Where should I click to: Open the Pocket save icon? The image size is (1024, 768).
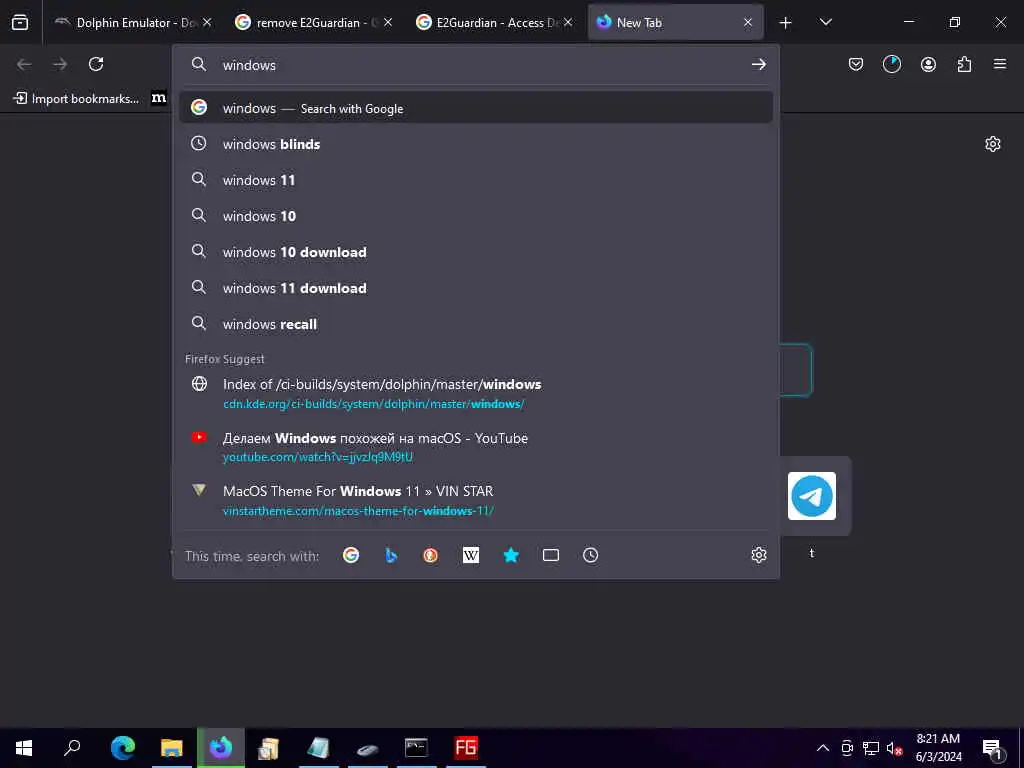[x=856, y=64]
